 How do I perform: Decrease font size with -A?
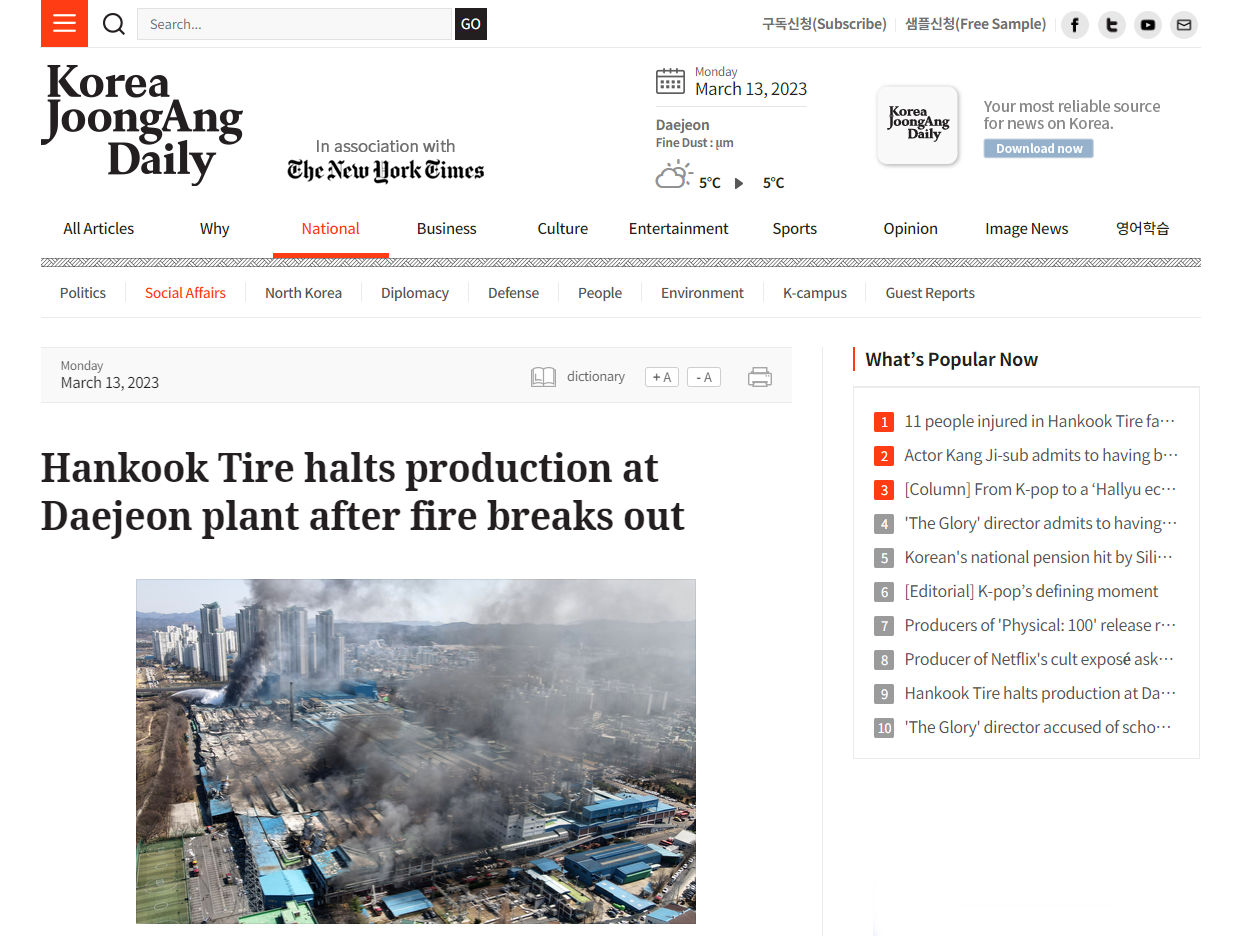tap(704, 377)
